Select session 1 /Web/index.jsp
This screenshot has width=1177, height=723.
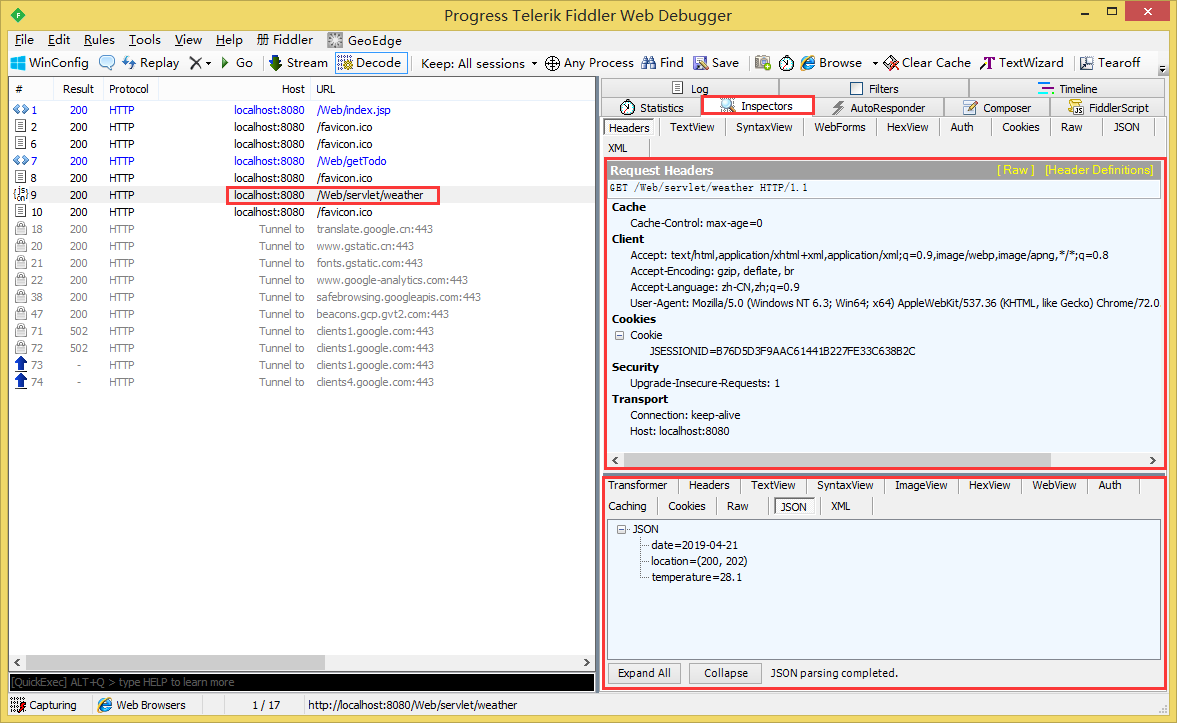click(x=302, y=110)
